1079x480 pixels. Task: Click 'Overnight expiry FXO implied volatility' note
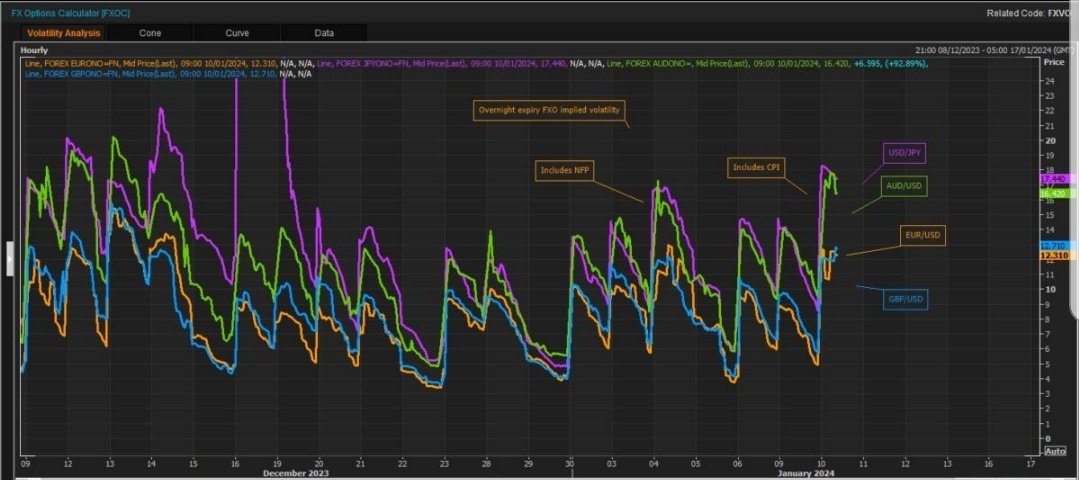549,109
